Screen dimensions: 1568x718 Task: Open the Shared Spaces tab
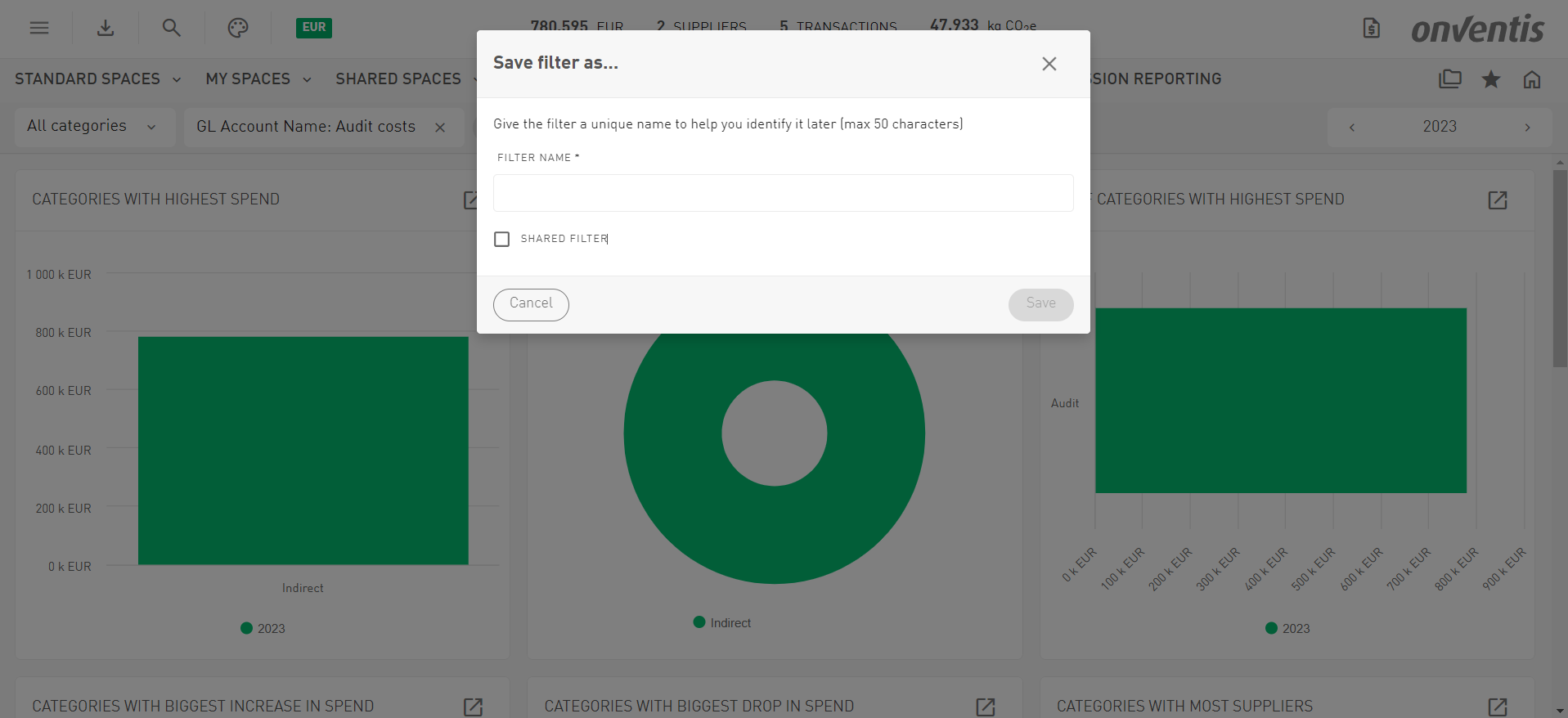coord(398,79)
